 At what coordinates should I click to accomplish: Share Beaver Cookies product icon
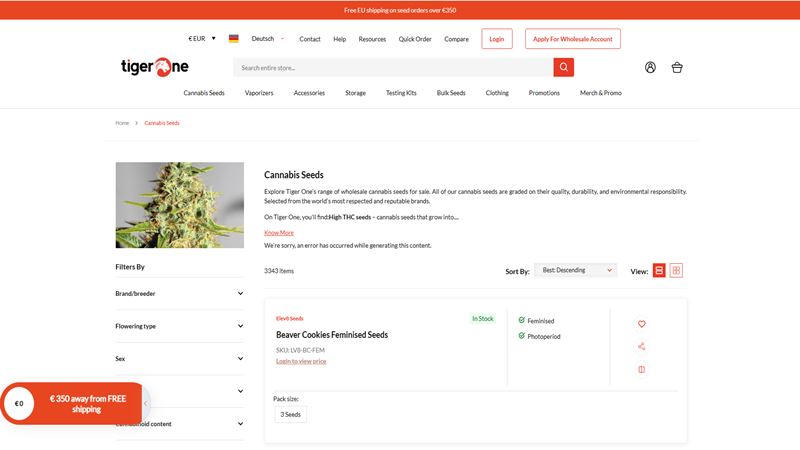pos(642,346)
